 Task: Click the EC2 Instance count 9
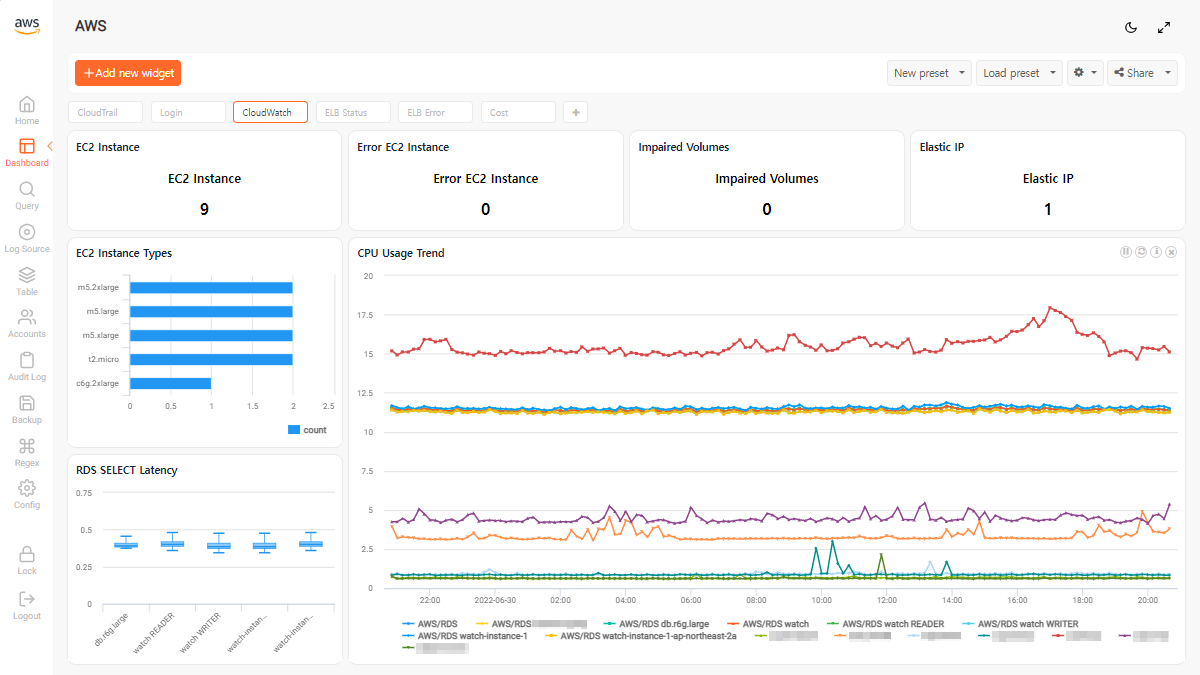coord(204,209)
